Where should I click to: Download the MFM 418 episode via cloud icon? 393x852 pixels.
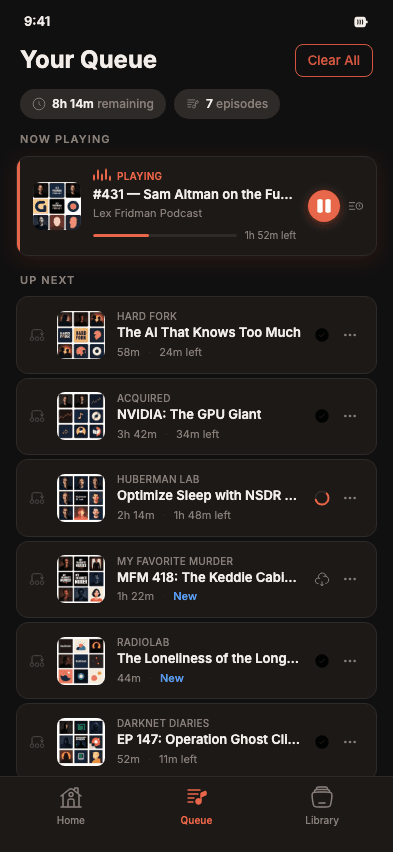[x=322, y=579]
